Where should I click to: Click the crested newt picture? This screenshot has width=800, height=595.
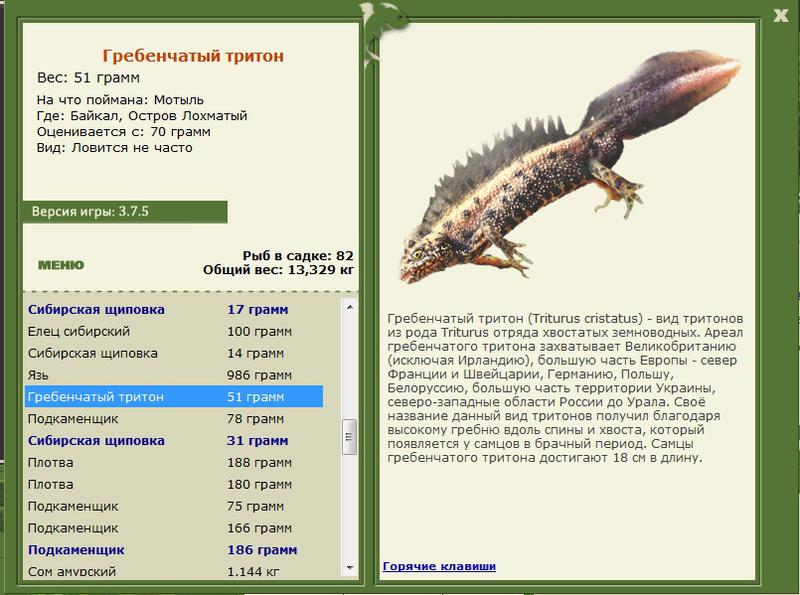(569, 166)
